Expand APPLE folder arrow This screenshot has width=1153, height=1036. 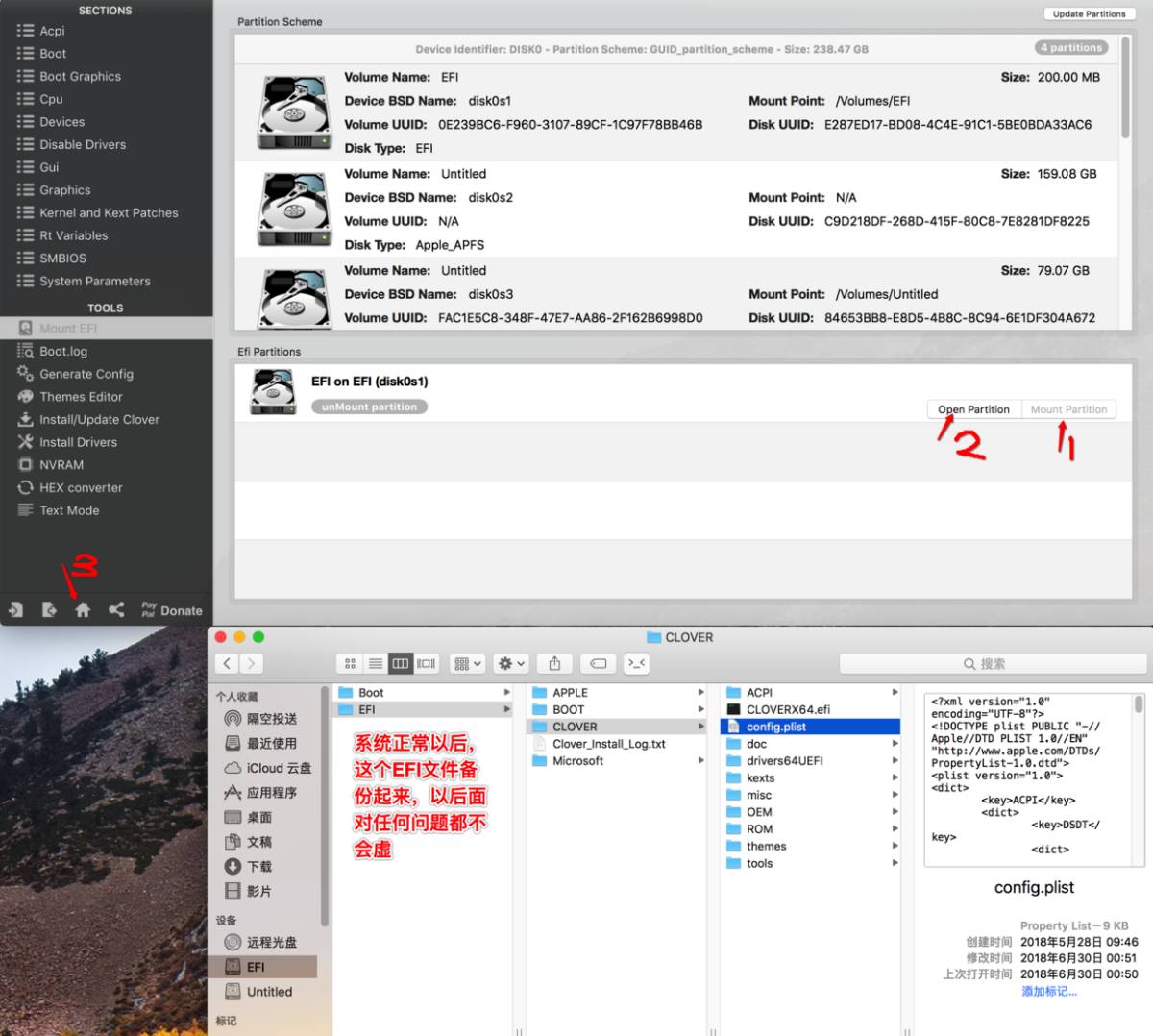[700, 692]
